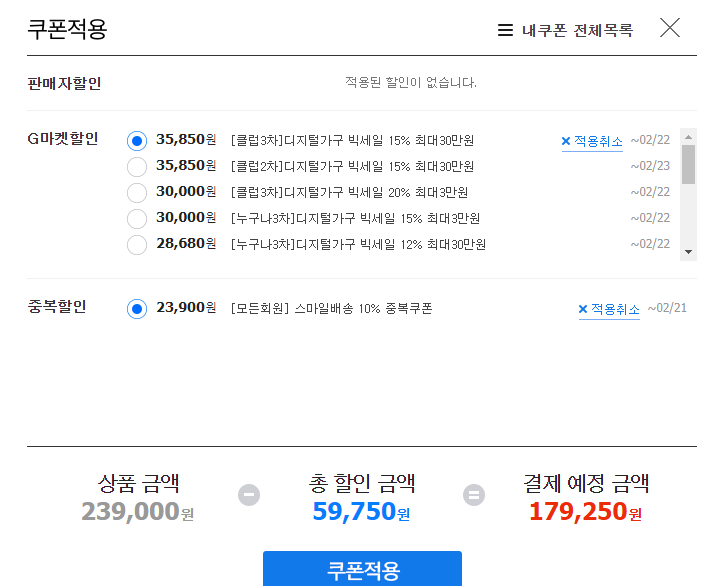Open 내쿠폰 전체목록 link
This screenshot has width=720, height=586.
(578, 30)
